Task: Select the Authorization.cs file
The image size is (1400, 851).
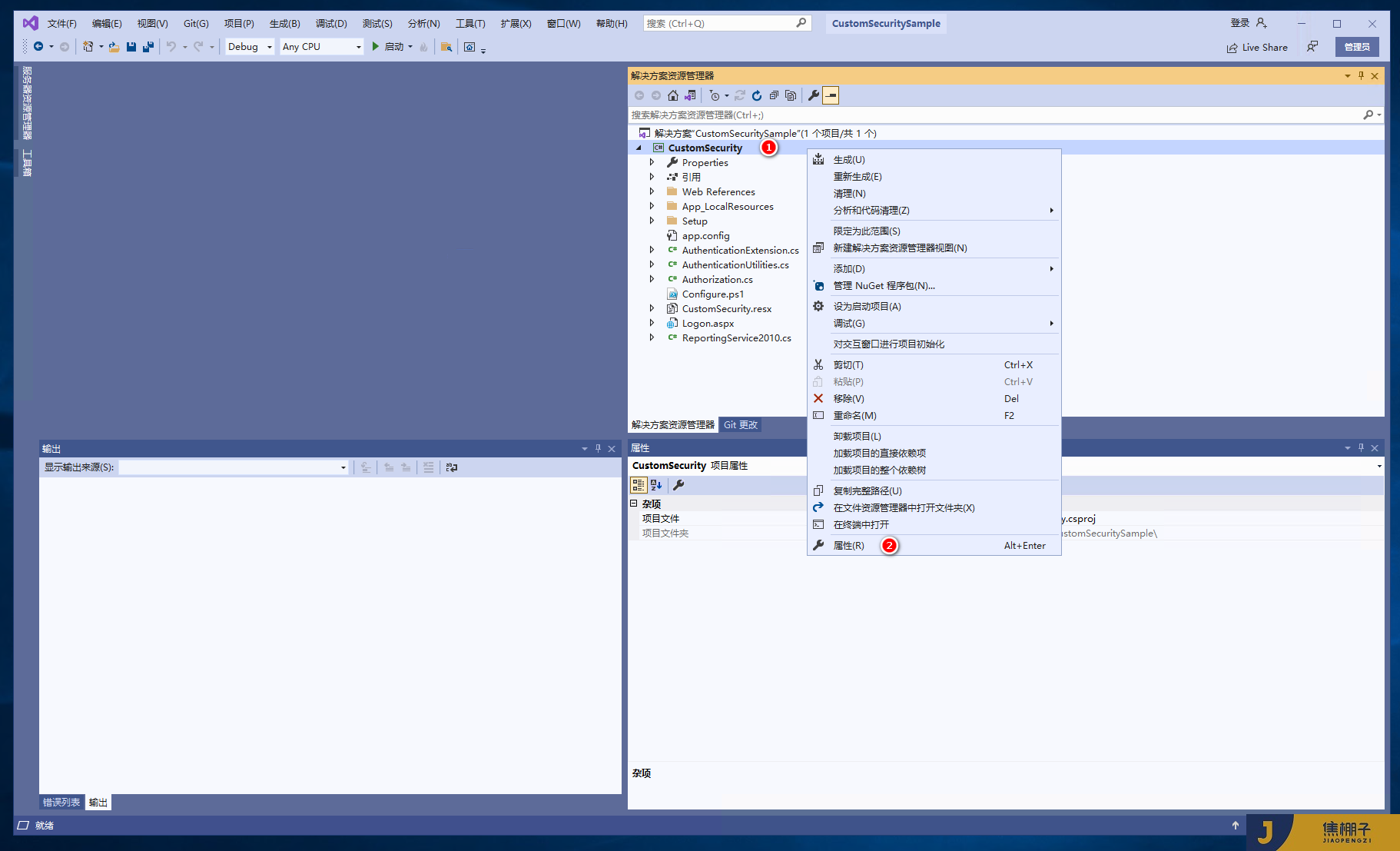Action: [x=717, y=279]
